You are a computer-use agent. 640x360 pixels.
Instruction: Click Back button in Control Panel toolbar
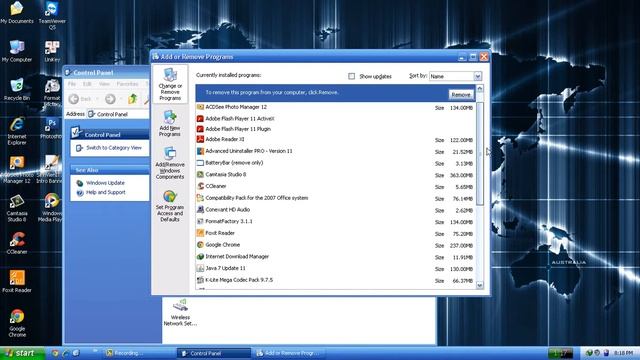[80, 99]
